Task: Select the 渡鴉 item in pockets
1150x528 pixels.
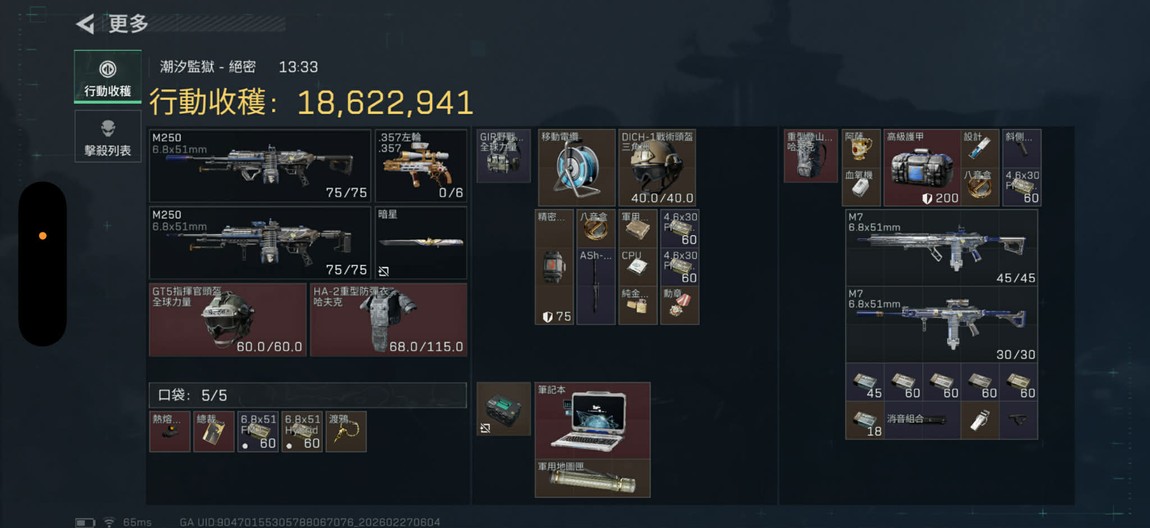Action: (346, 431)
